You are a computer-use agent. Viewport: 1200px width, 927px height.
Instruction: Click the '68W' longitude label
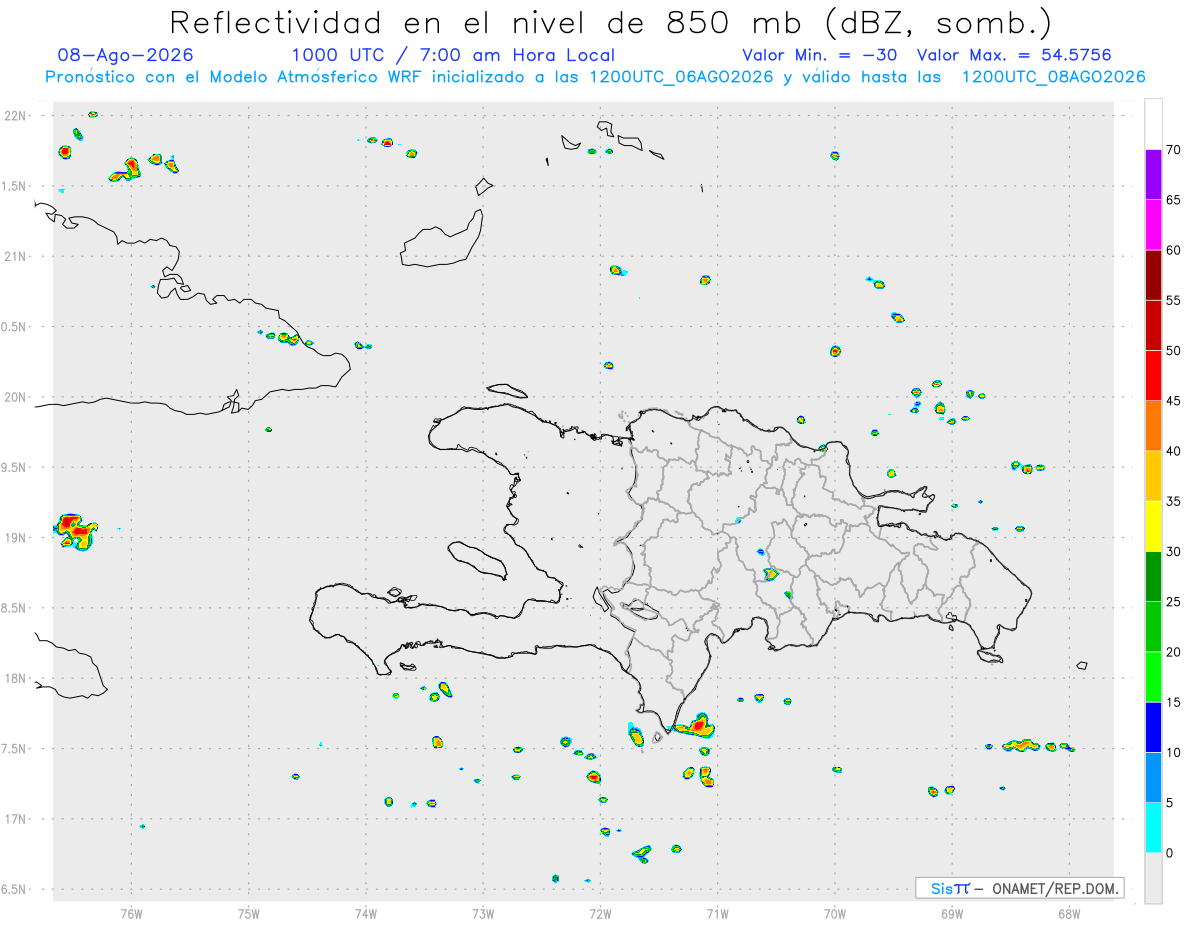[x=1069, y=914]
